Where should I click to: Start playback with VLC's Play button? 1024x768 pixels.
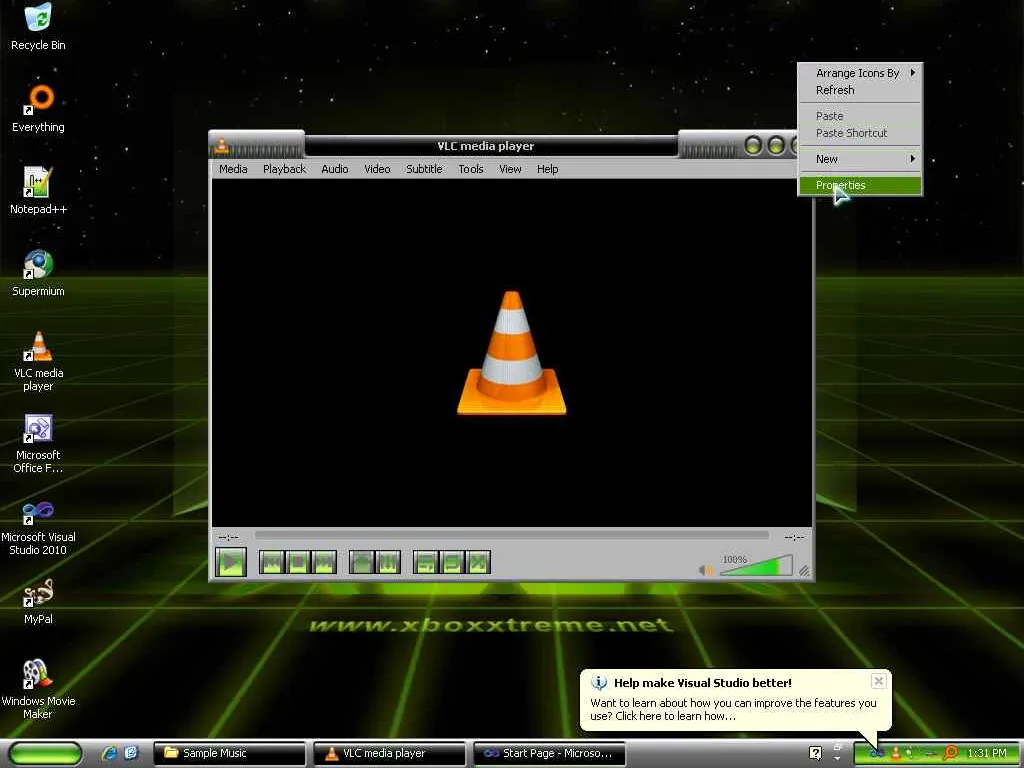tap(231, 562)
